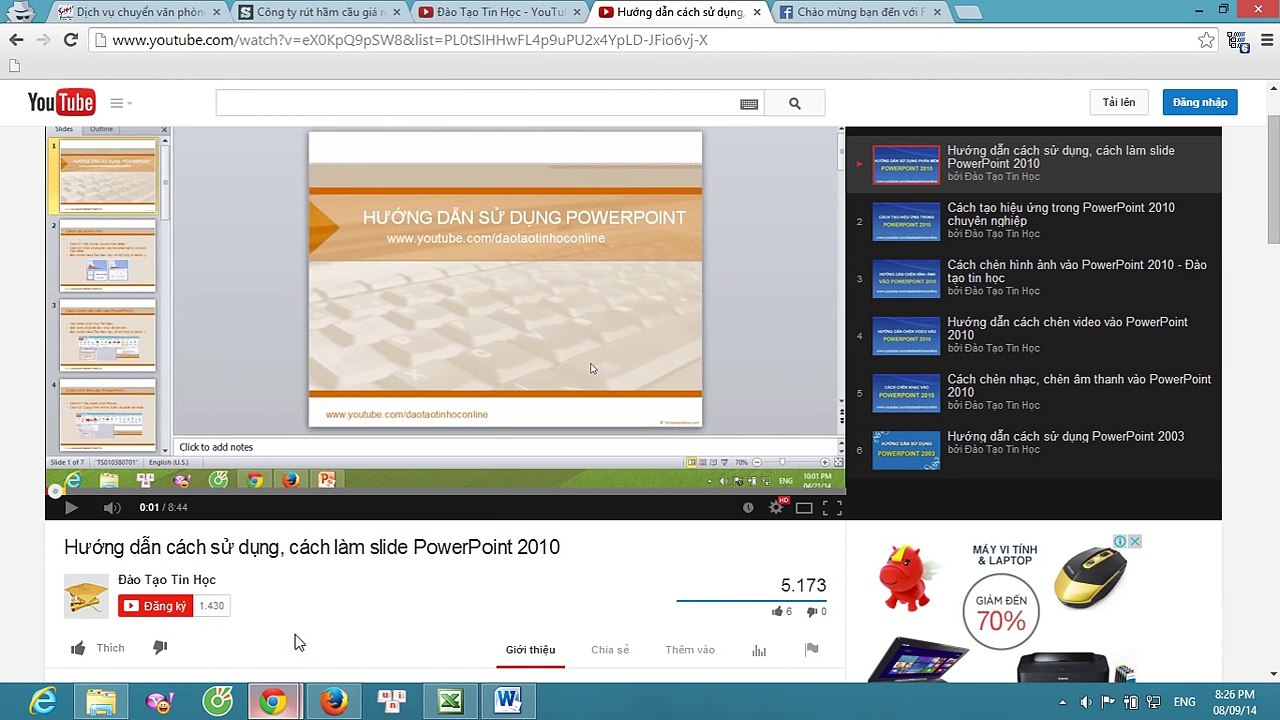Click the like-dislike ratio bar
Viewport: 1280px width, 720px height.
751,601
